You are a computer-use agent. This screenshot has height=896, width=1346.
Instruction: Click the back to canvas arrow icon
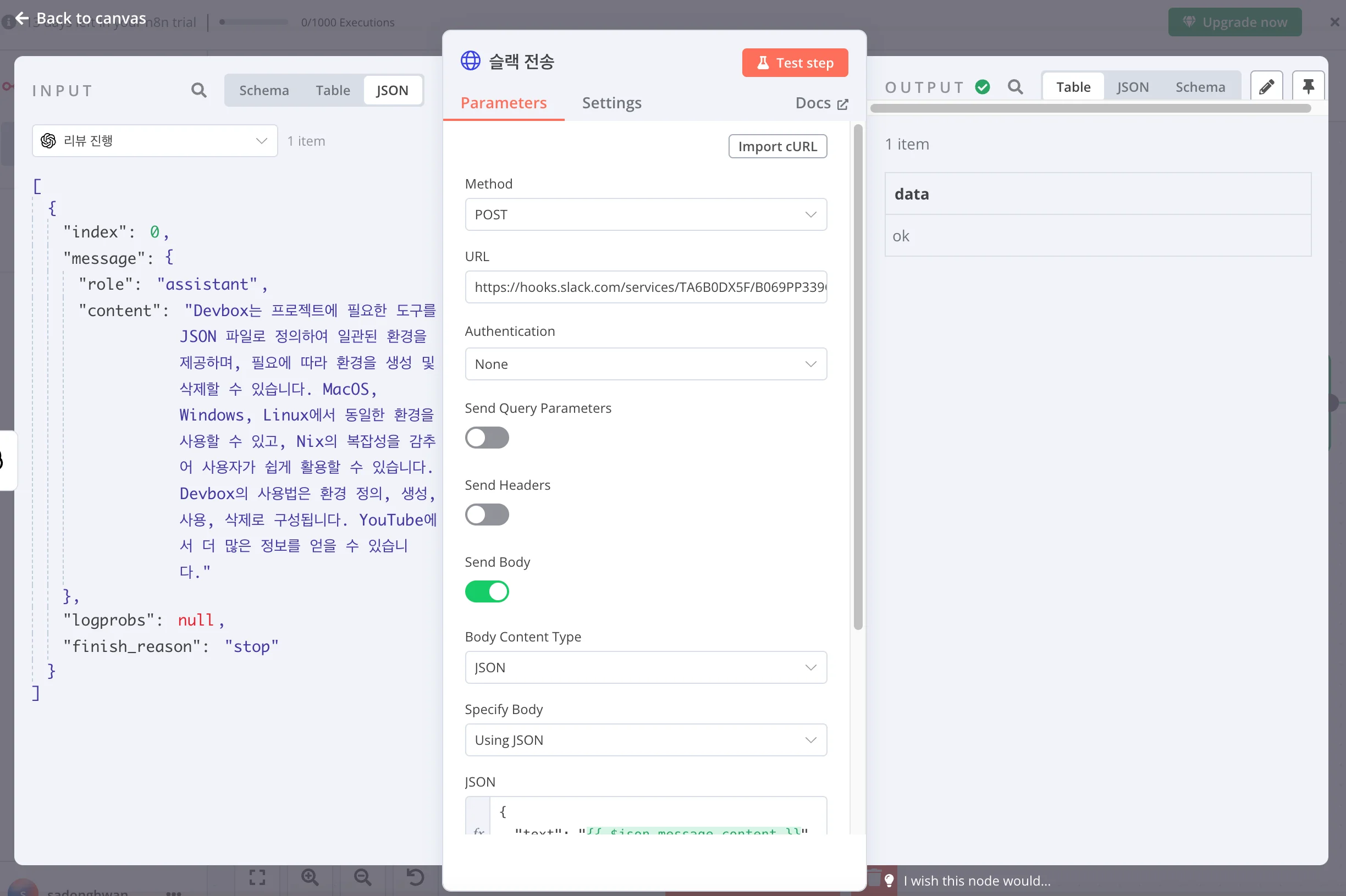(x=23, y=18)
